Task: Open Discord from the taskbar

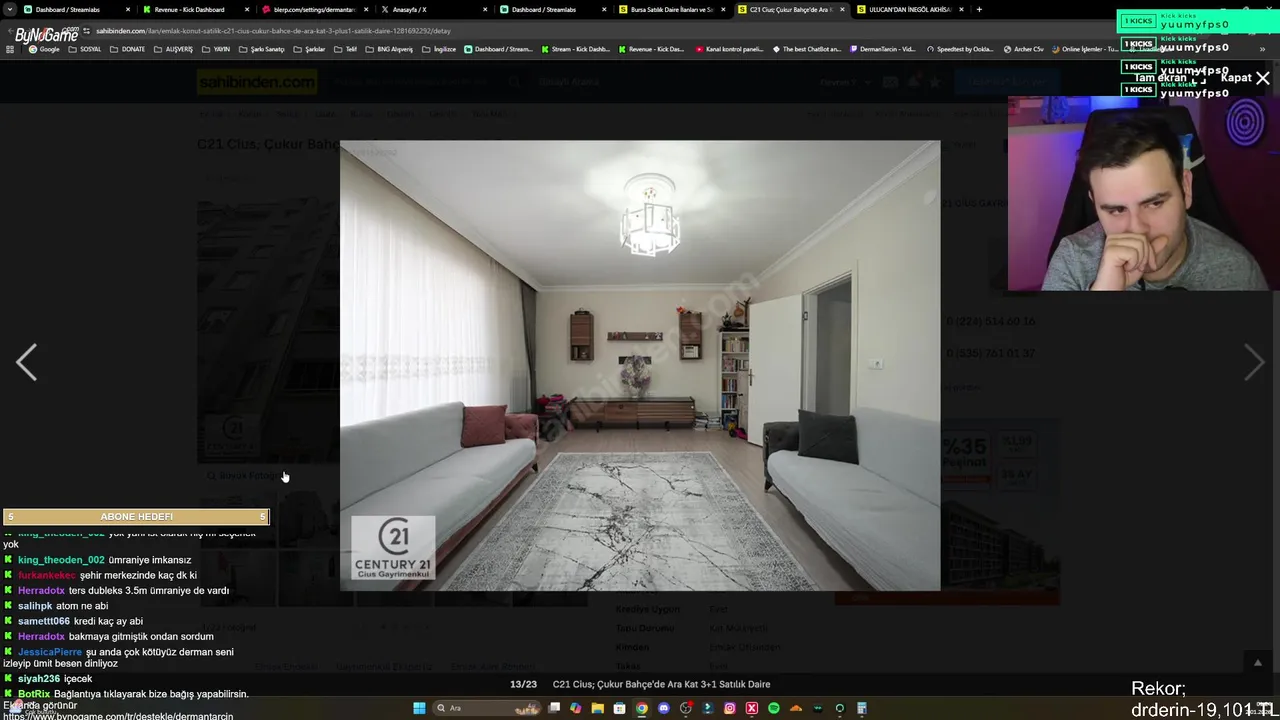Action: pos(663,708)
